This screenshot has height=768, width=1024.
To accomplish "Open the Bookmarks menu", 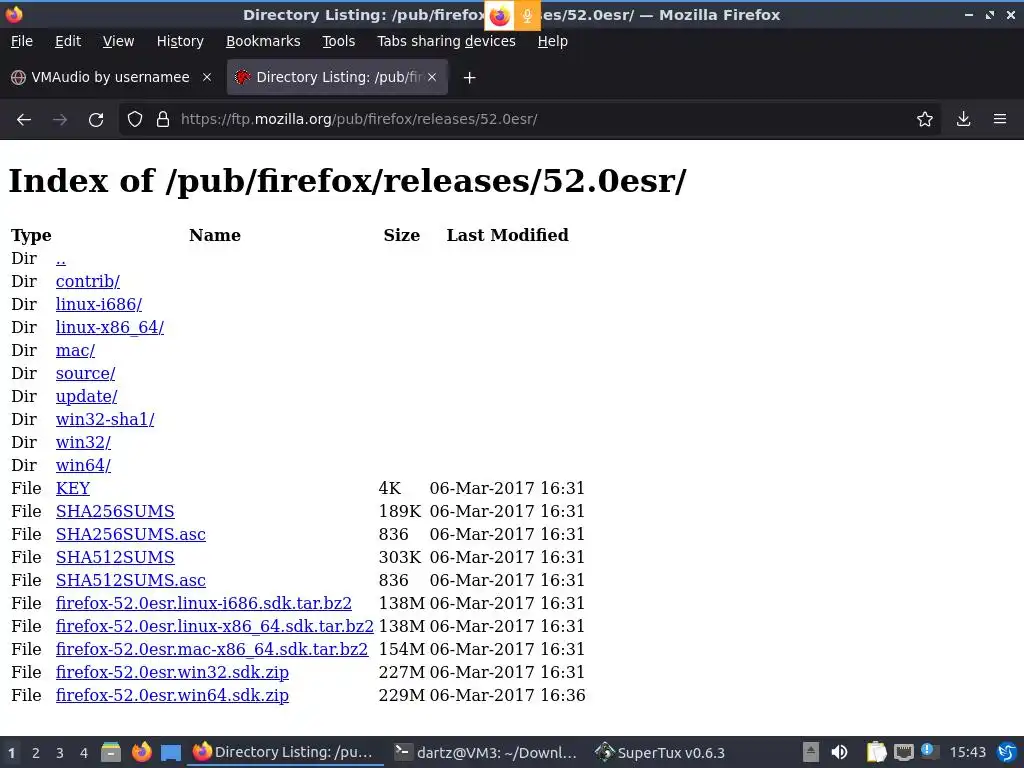I will 263,41.
